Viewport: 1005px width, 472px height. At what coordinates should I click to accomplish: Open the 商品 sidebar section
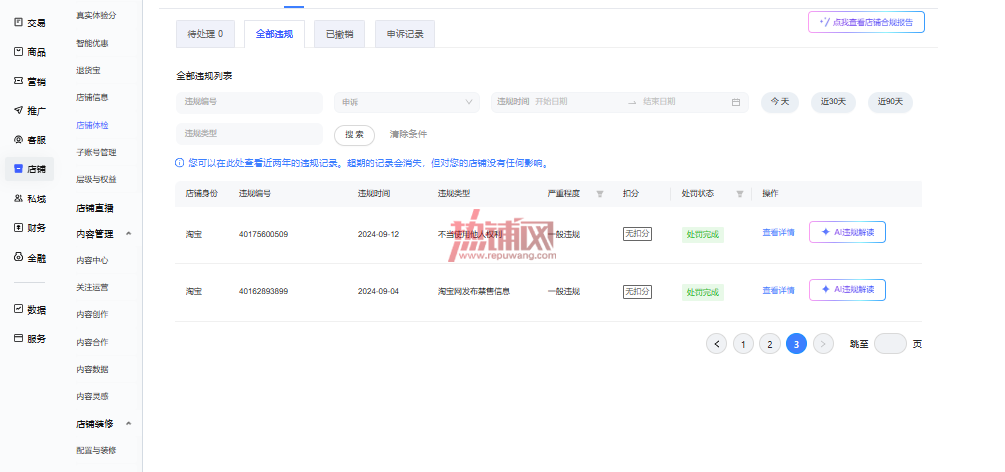click(29, 52)
